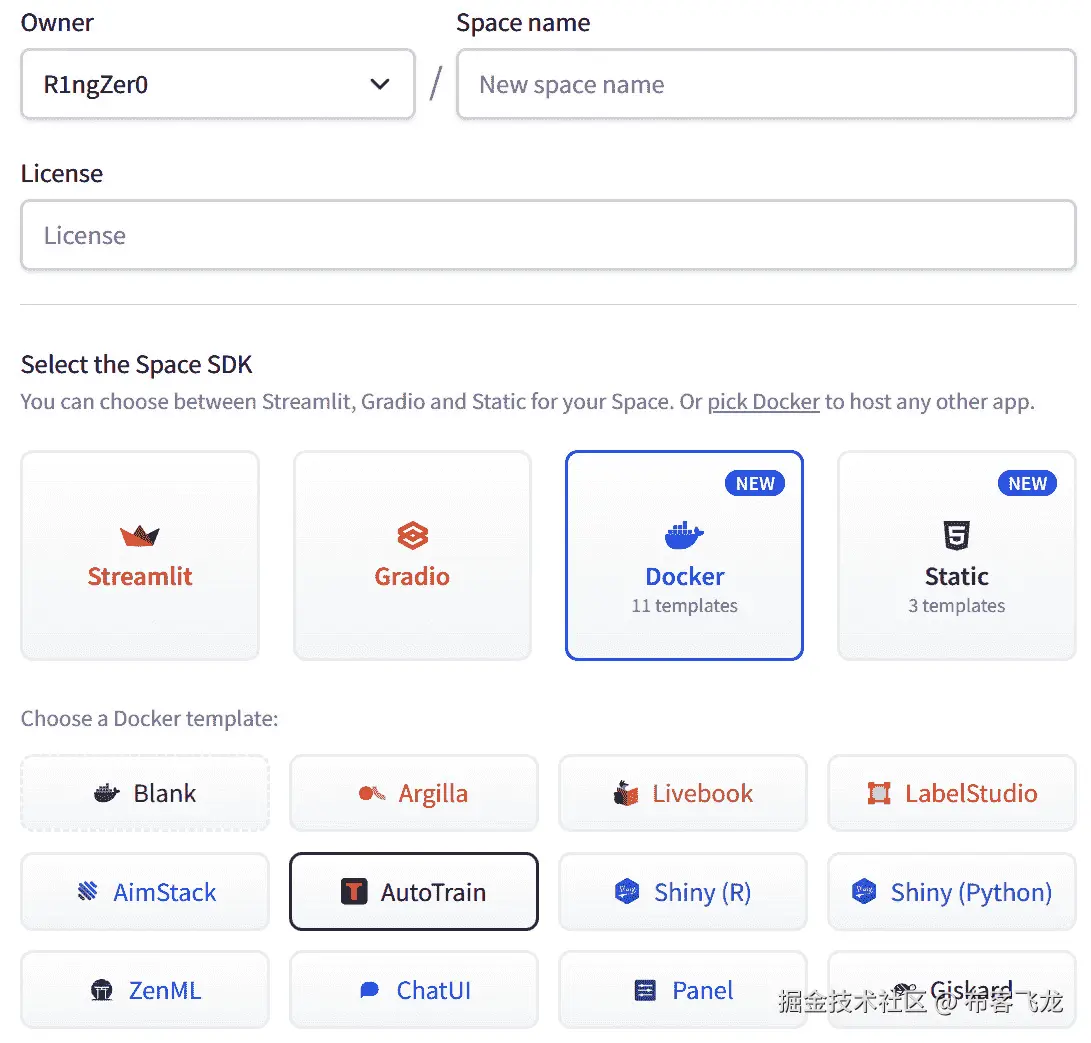The width and height of the screenshot is (1091, 1043).
Task: Choose the Panel template button
Action: 683,990
